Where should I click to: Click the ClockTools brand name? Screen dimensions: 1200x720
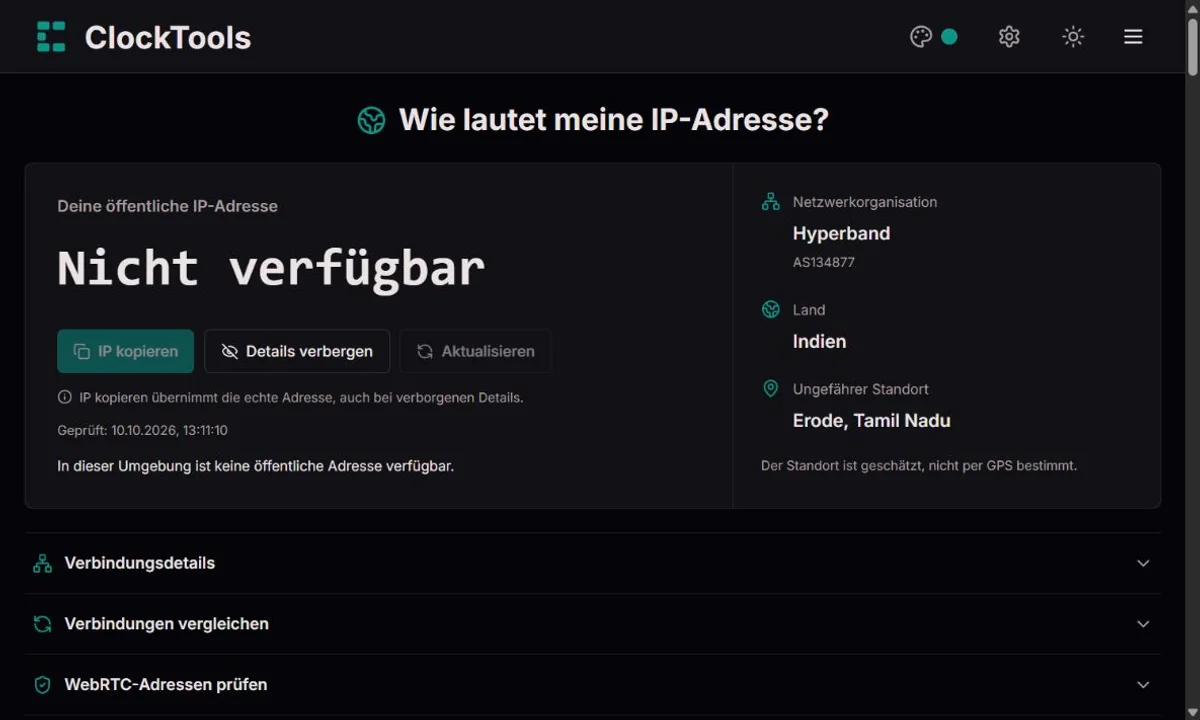(168, 37)
